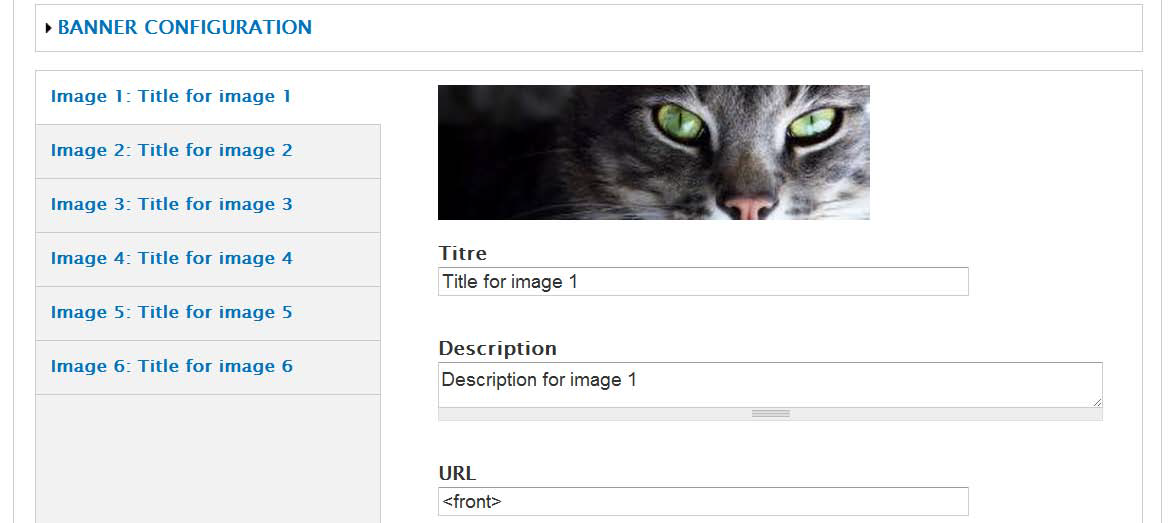The image size is (1173, 523).
Task: Open the Image 3 tab
Action: pyautogui.click(x=172, y=205)
